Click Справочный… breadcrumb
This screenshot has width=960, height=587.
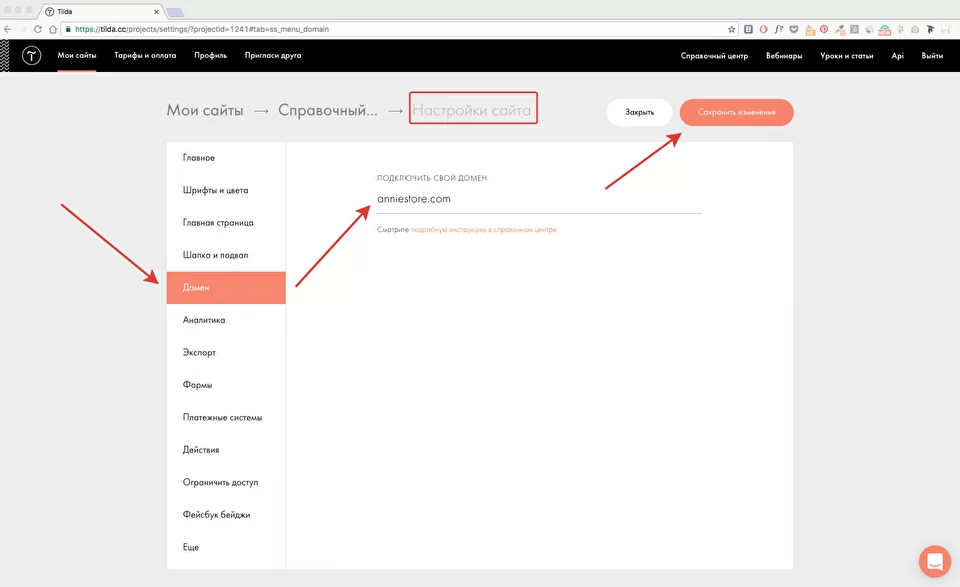pyautogui.click(x=328, y=110)
